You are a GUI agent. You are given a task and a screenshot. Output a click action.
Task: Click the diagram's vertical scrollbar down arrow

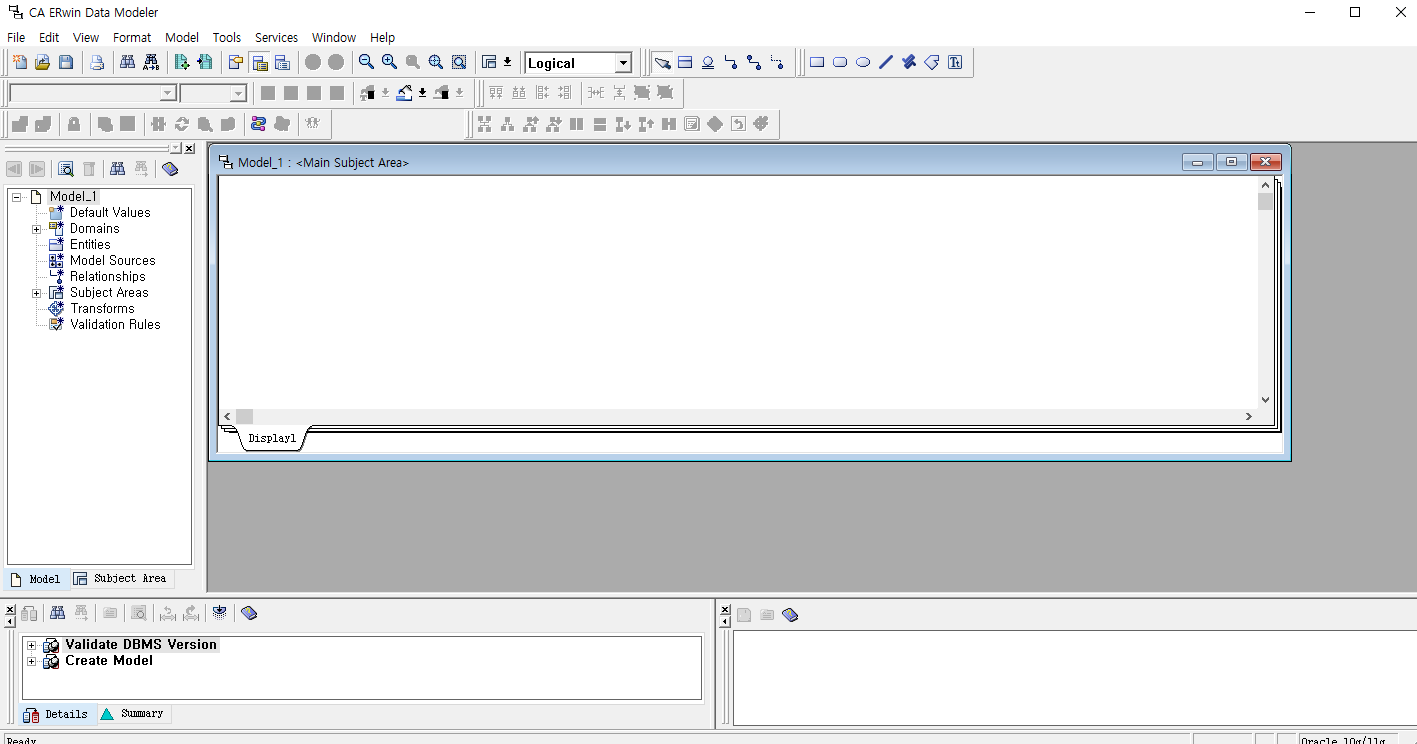coord(1265,400)
